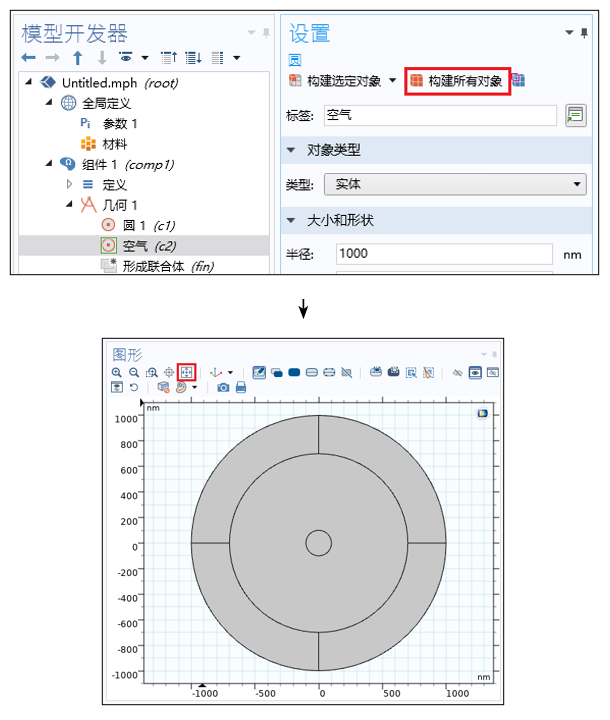Click the move up arrow in model builder
This screenshot has width=610, height=720.
(x=79, y=57)
